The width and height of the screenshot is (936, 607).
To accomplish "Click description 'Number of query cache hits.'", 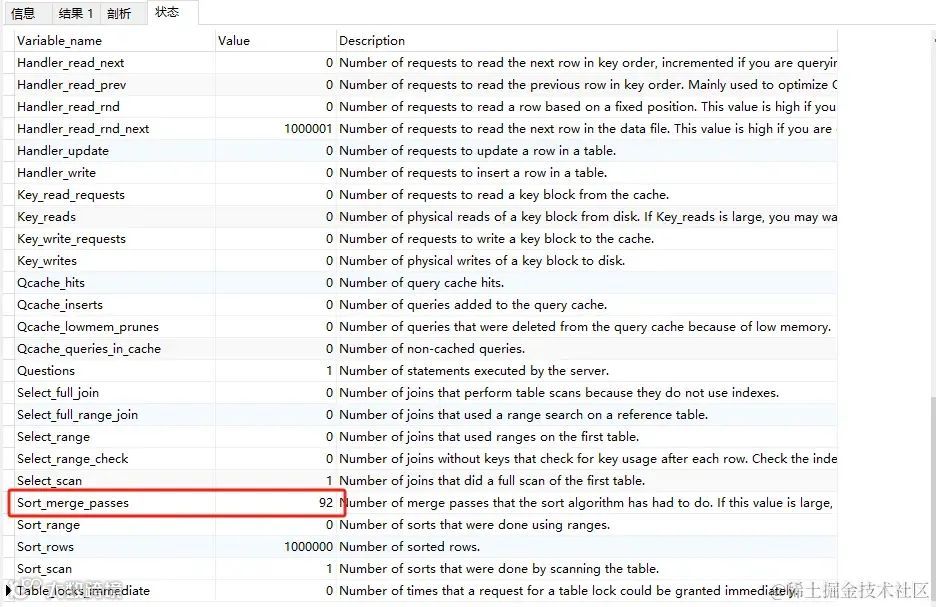I will click(421, 283).
